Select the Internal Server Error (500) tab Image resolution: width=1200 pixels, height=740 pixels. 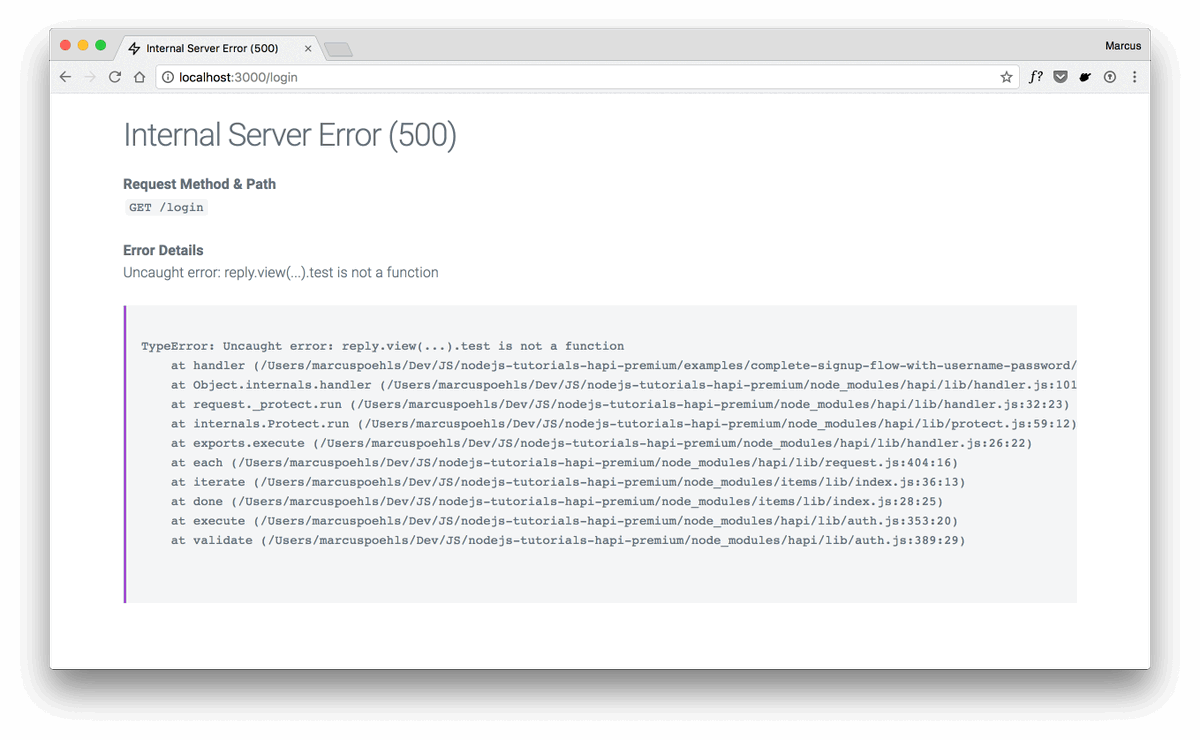[220, 48]
